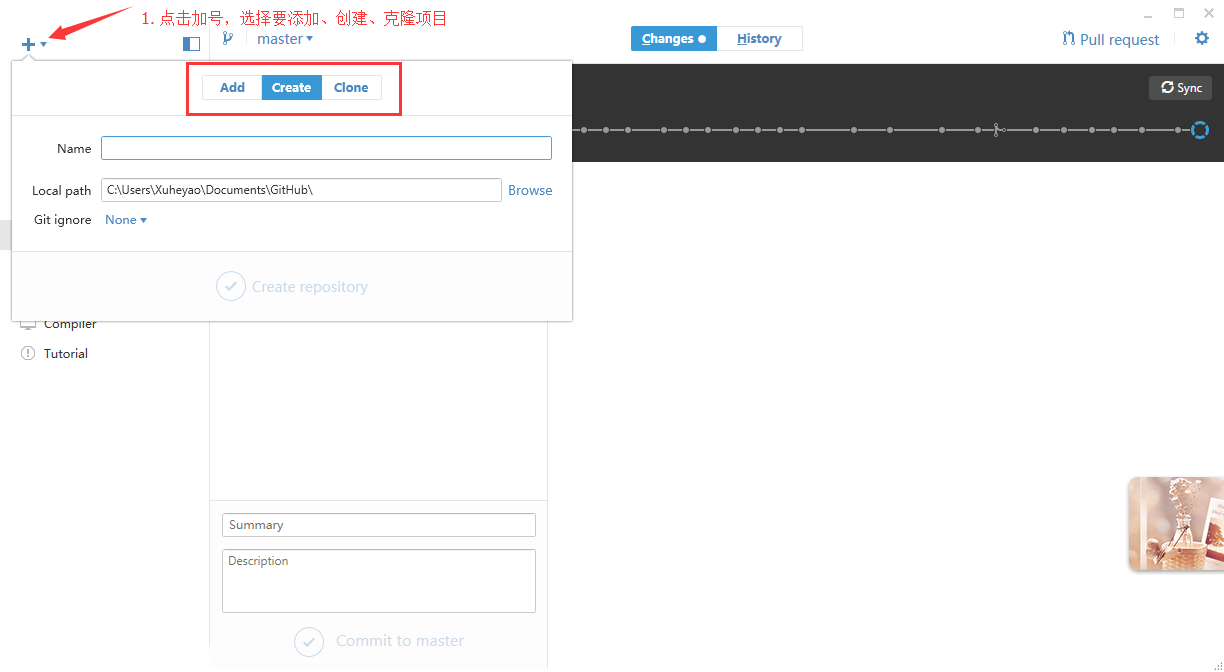Click the circular ring marker ending the timeline

pos(1199,130)
